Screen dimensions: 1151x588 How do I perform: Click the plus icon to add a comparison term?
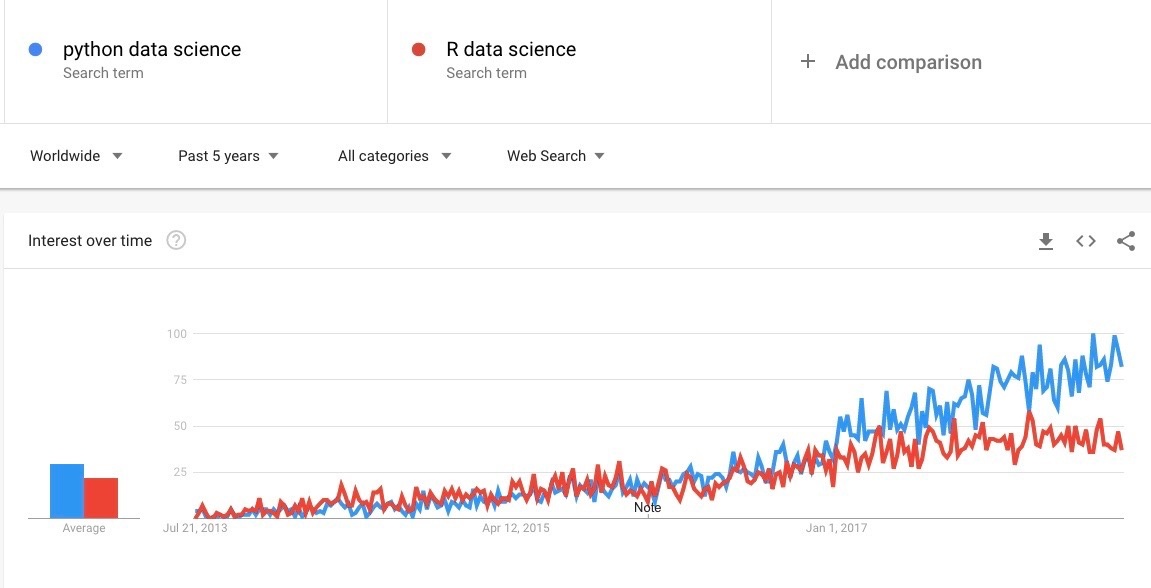pyautogui.click(x=807, y=61)
